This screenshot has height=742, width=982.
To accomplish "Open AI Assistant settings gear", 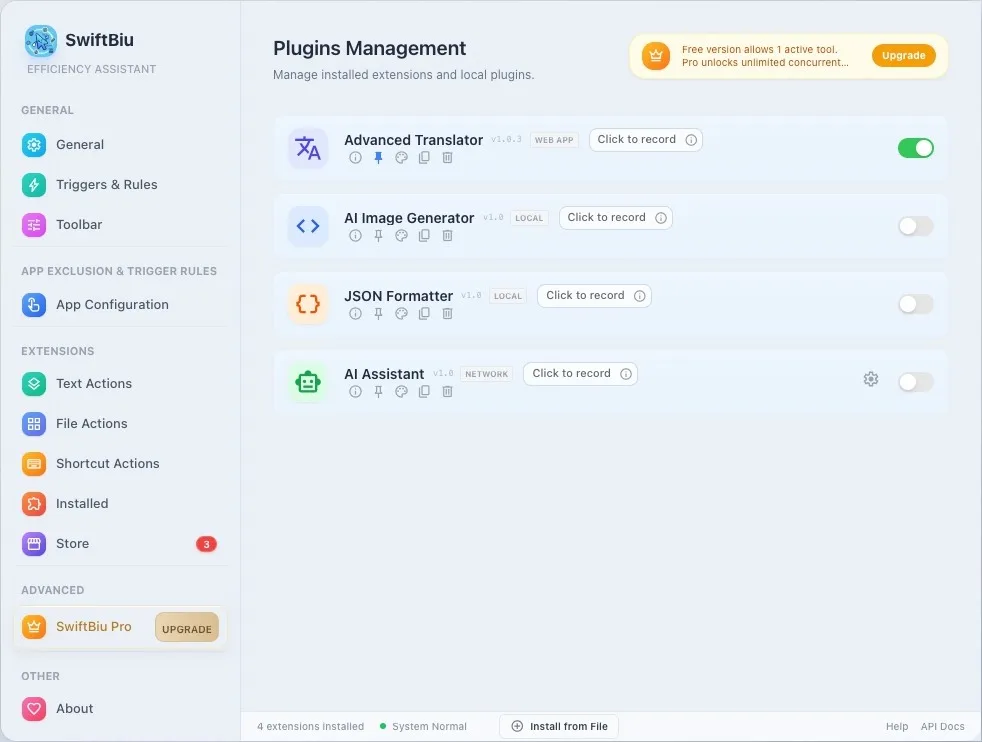I will coord(871,379).
